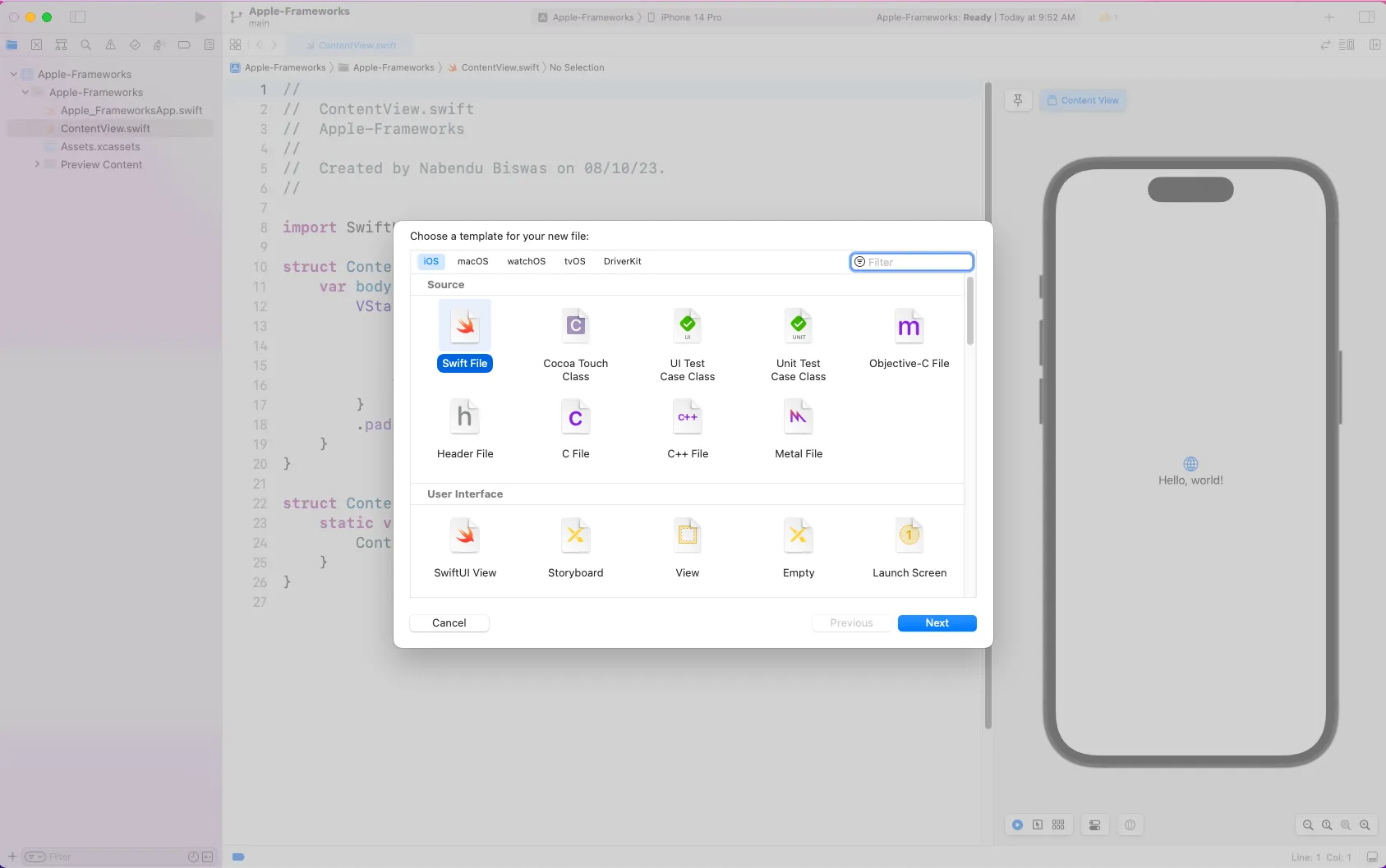The height and width of the screenshot is (868, 1386).
Task: Select the ContentView.swift editor tab
Action: (x=351, y=45)
